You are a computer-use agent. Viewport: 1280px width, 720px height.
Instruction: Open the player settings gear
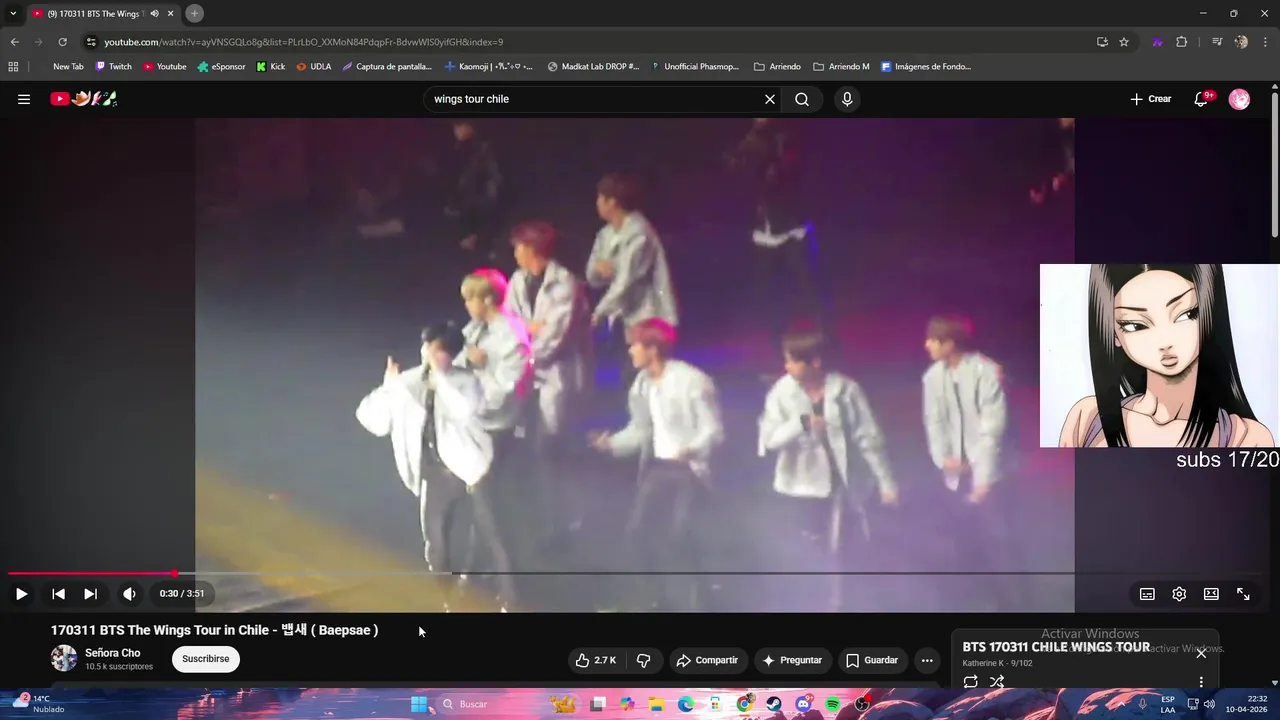pyautogui.click(x=1179, y=594)
